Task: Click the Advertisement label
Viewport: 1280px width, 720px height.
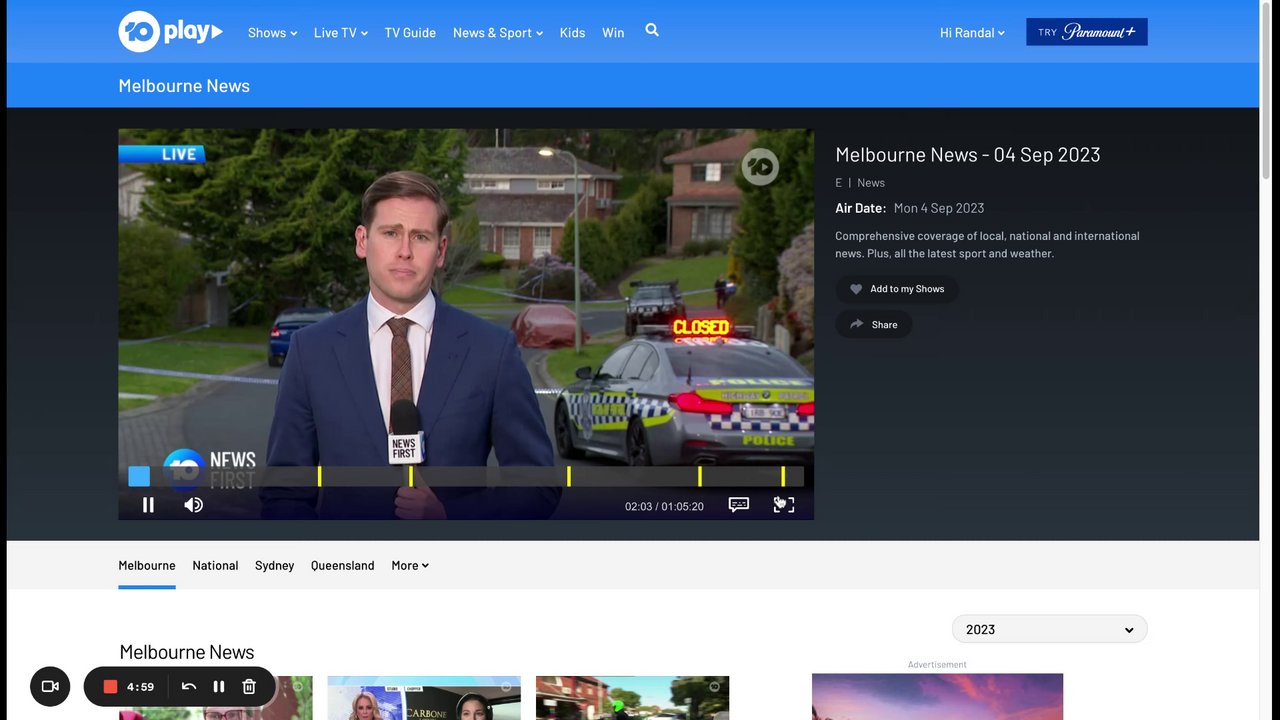Action: (x=937, y=664)
